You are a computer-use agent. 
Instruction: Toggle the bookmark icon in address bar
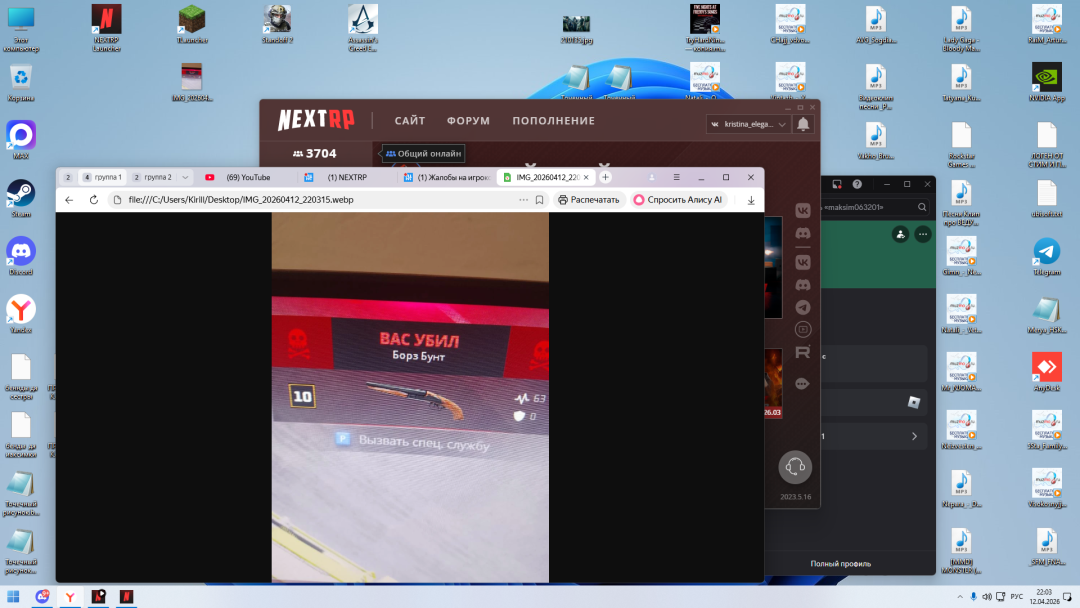tap(539, 200)
